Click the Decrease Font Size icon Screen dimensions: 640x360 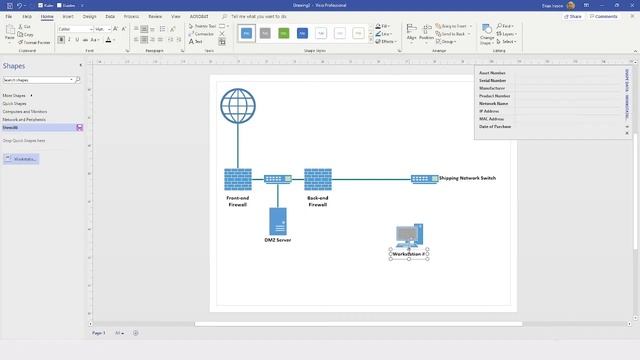pos(124,29)
